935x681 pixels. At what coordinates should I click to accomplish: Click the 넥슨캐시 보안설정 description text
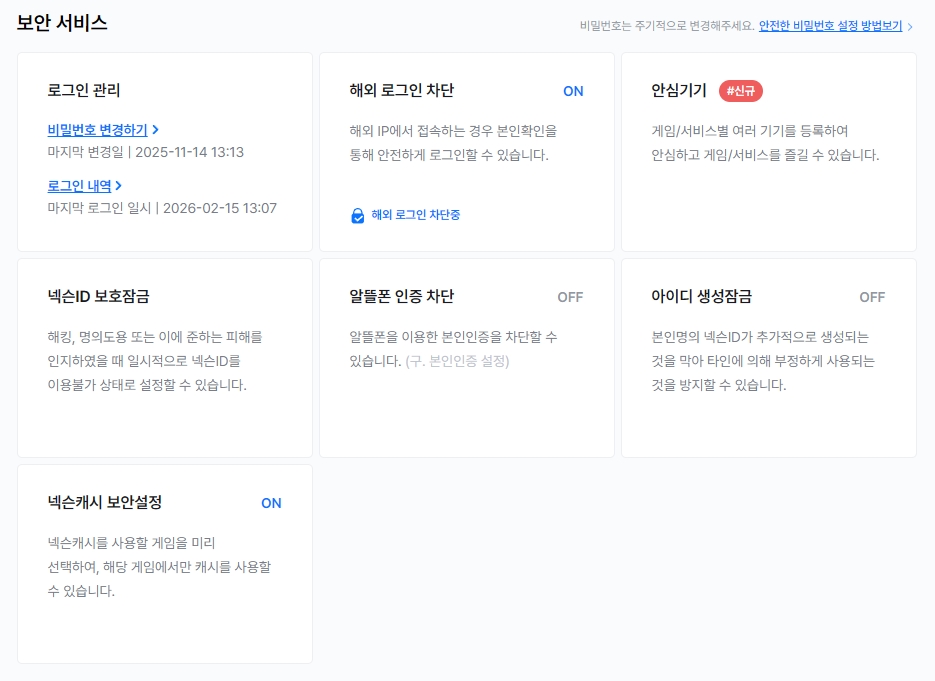coord(159,567)
